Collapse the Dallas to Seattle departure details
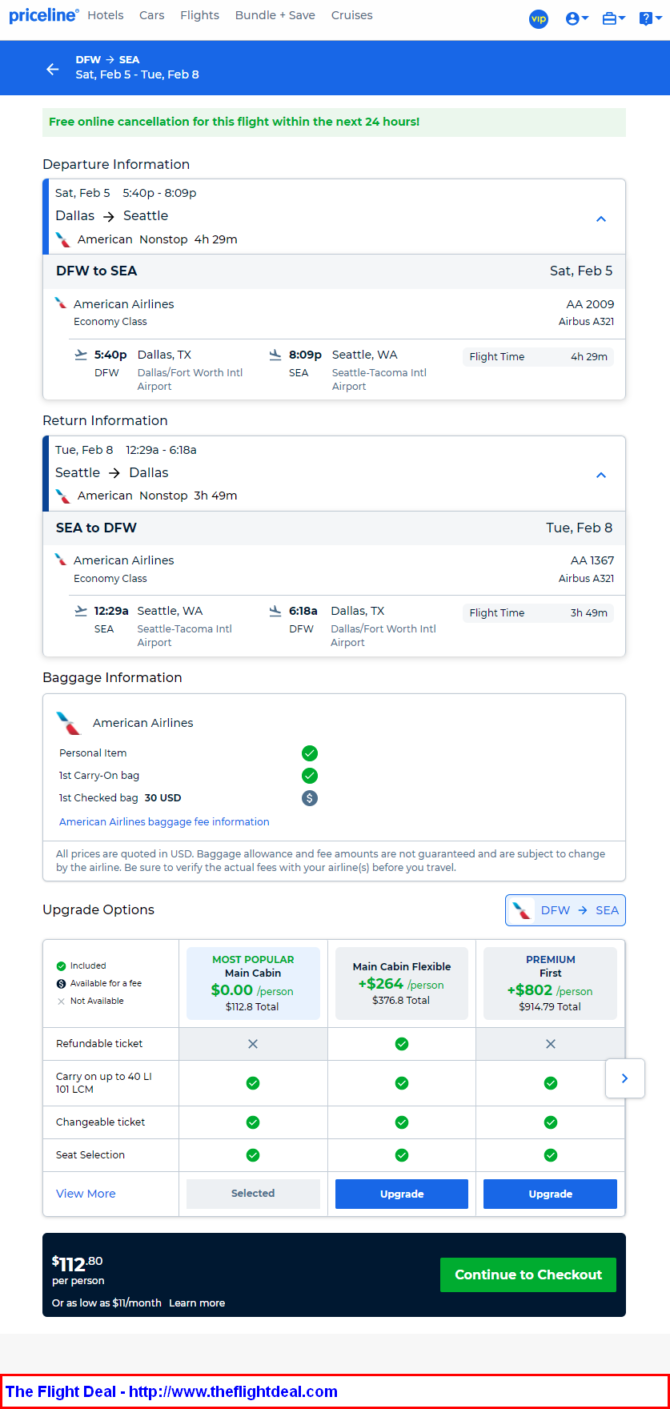 [601, 219]
